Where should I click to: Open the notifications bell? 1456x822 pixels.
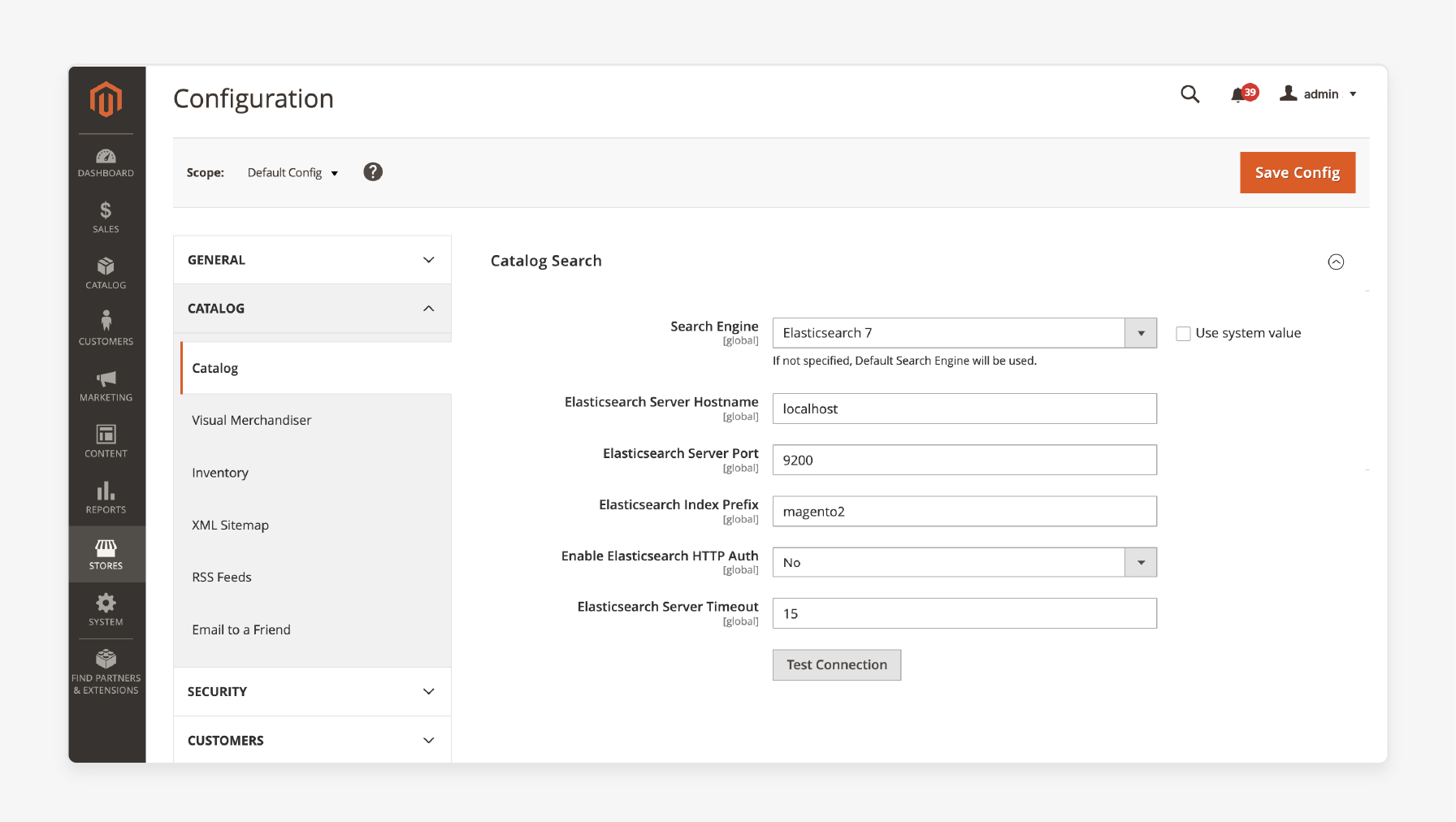pos(1243,94)
